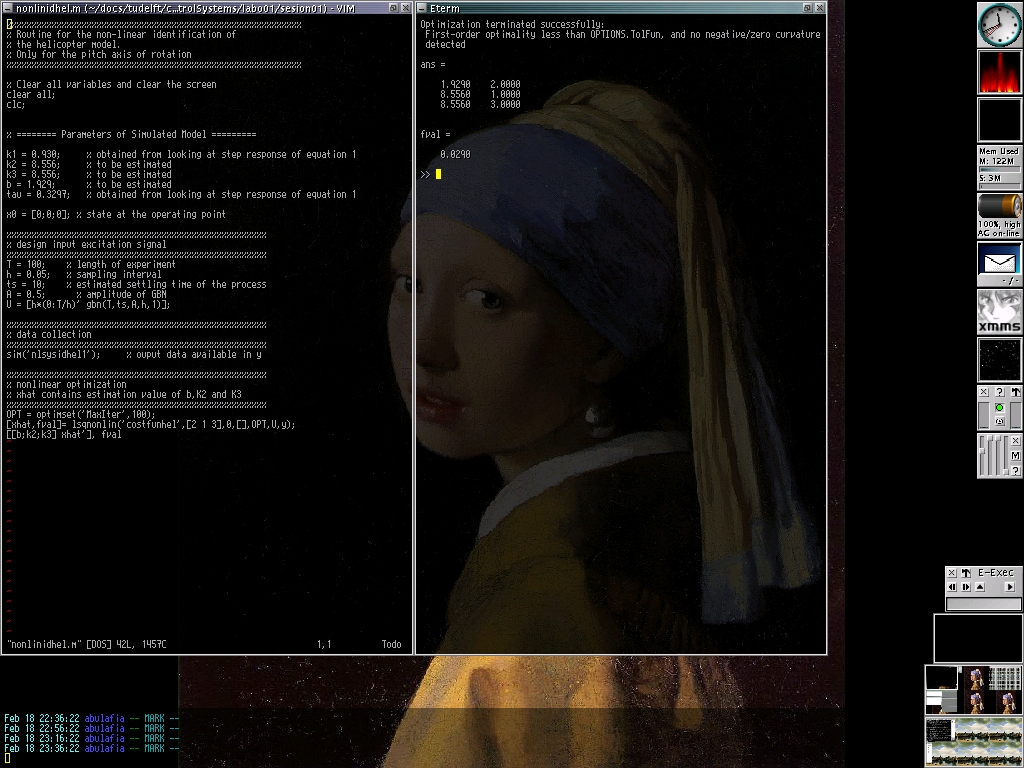The image size is (1024, 768).
Task: Select the Eterm window title bar
Action: tap(615, 8)
